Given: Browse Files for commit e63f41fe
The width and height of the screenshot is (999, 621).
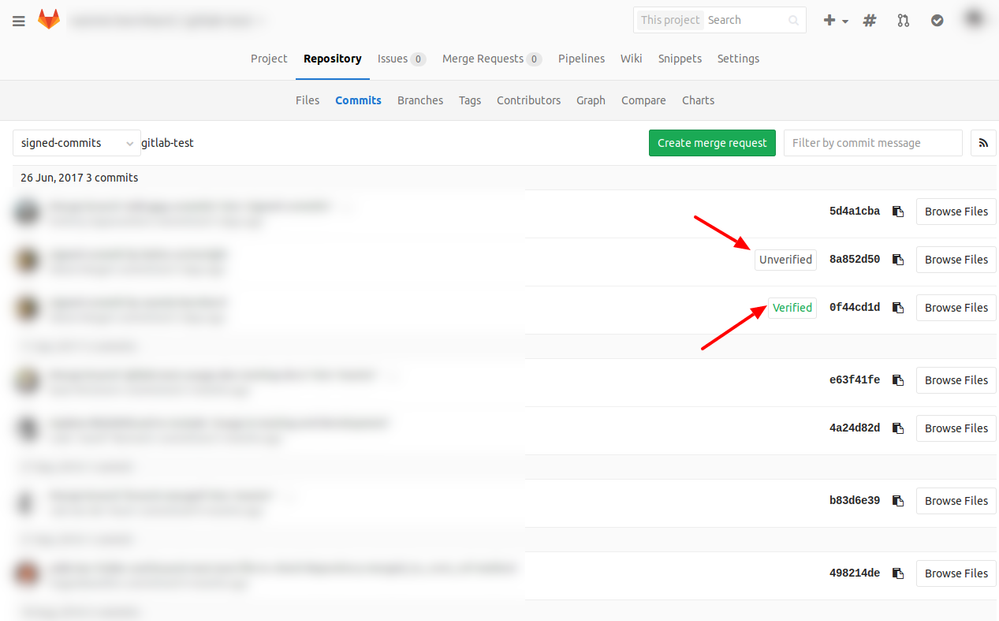Looking at the screenshot, I should click(x=956, y=380).
